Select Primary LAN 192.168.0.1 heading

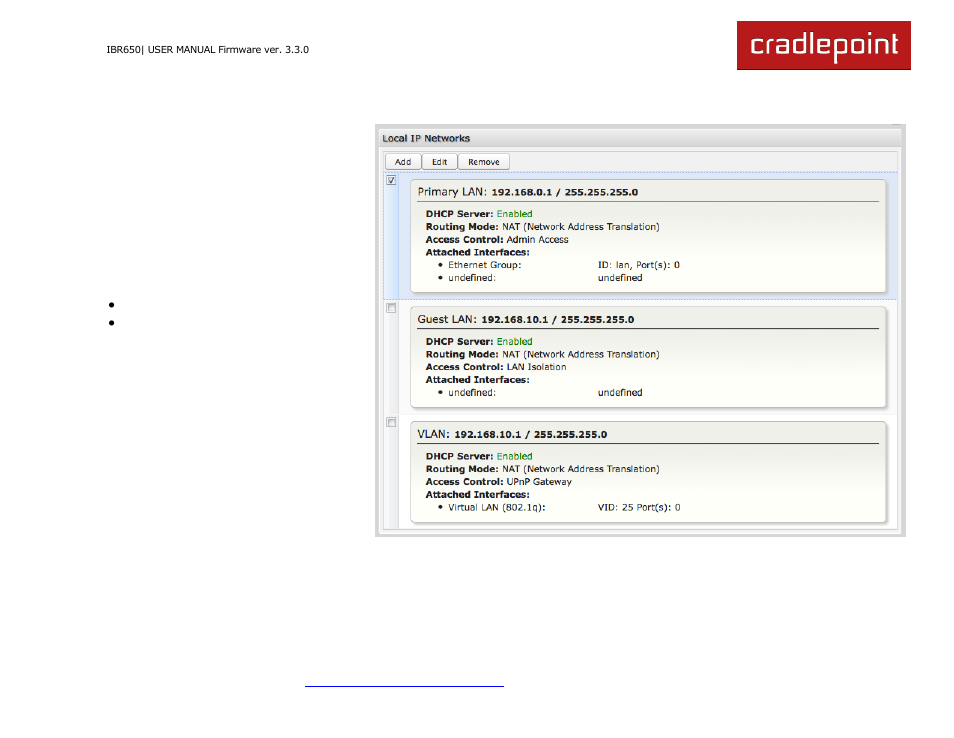(527, 192)
